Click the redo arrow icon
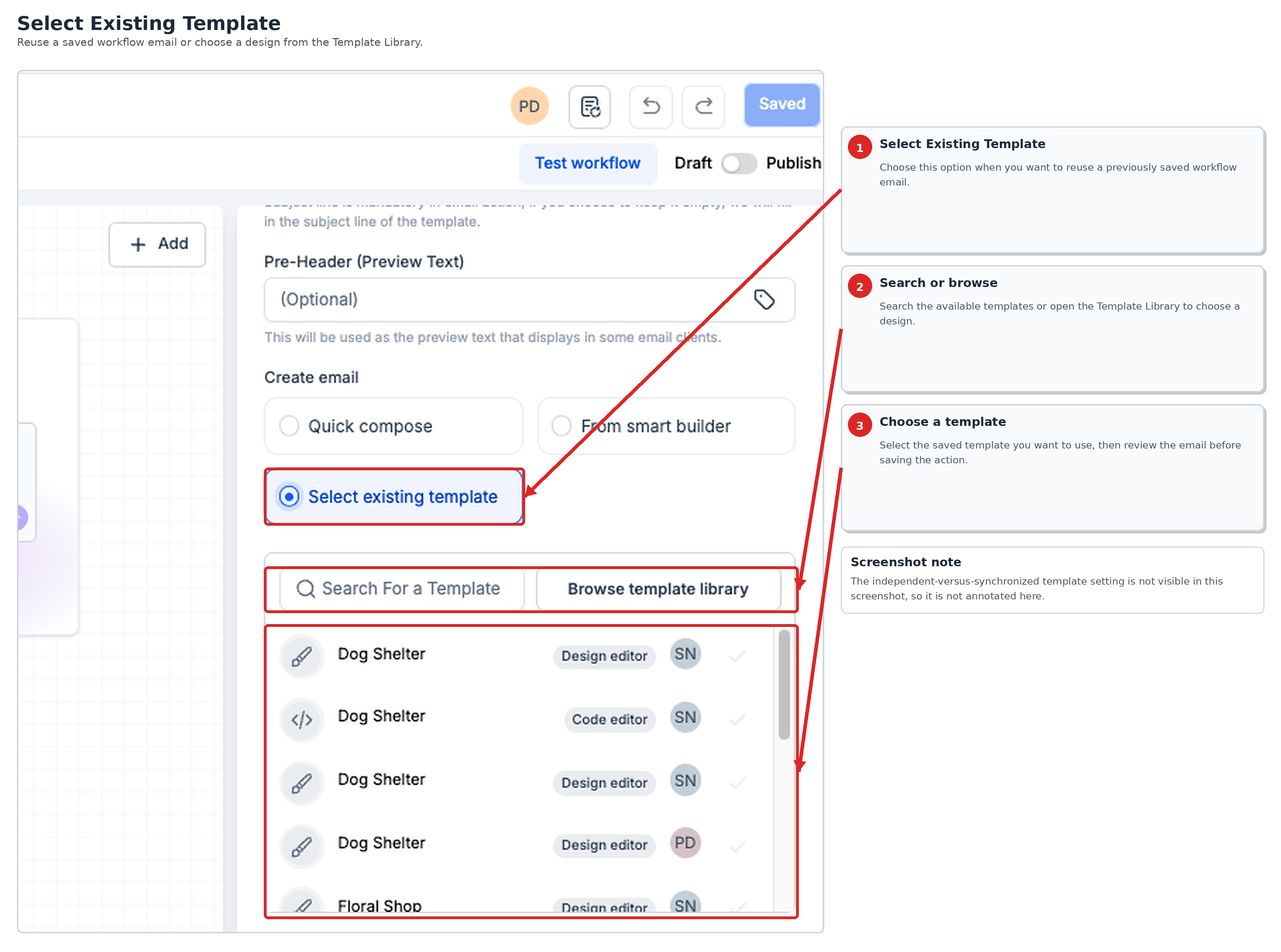Image resolution: width=1281 pixels, height=952 pixels. point(703,106)
